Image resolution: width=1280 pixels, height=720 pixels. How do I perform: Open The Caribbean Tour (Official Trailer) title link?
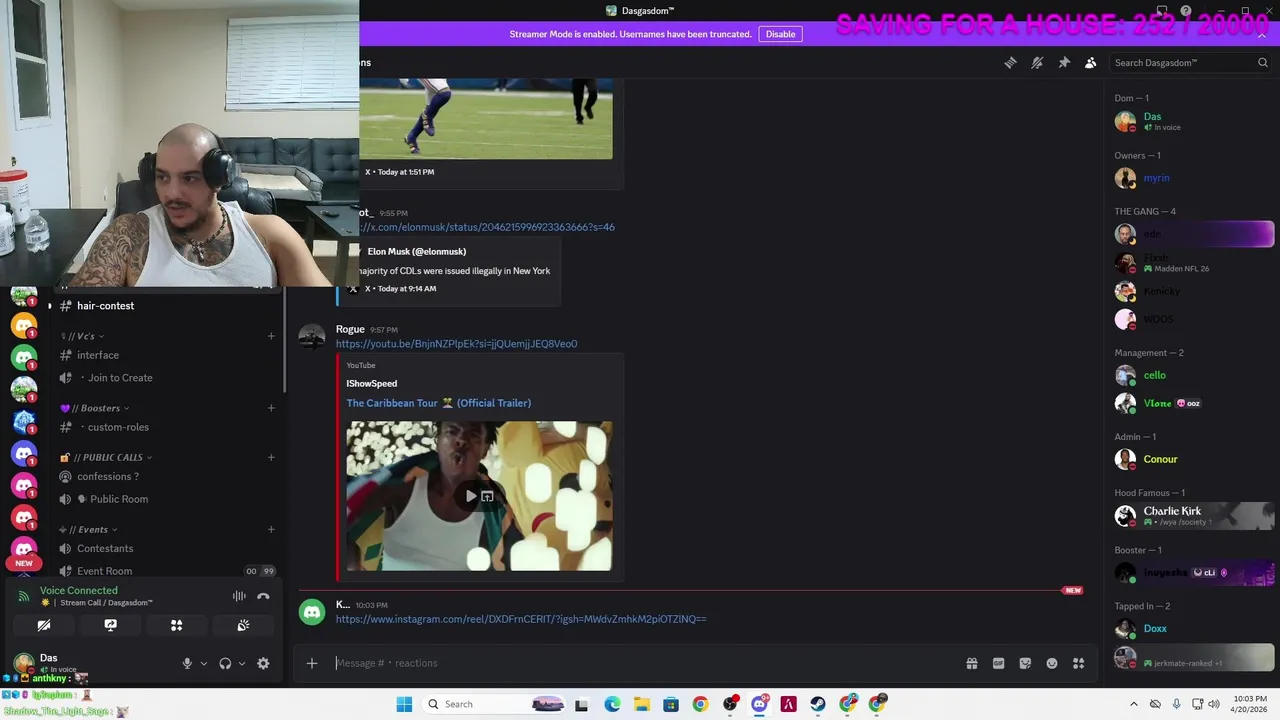click(438, 403)
